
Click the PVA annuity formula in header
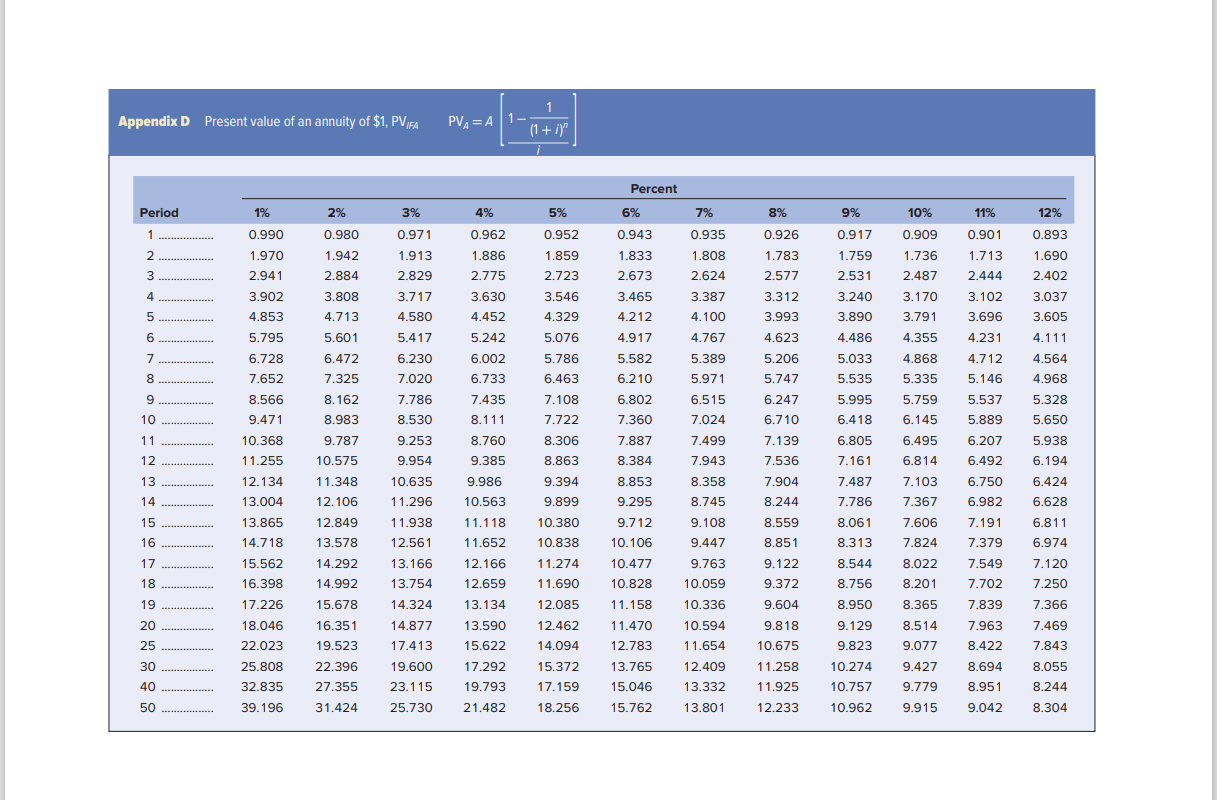tap(512, 123)
